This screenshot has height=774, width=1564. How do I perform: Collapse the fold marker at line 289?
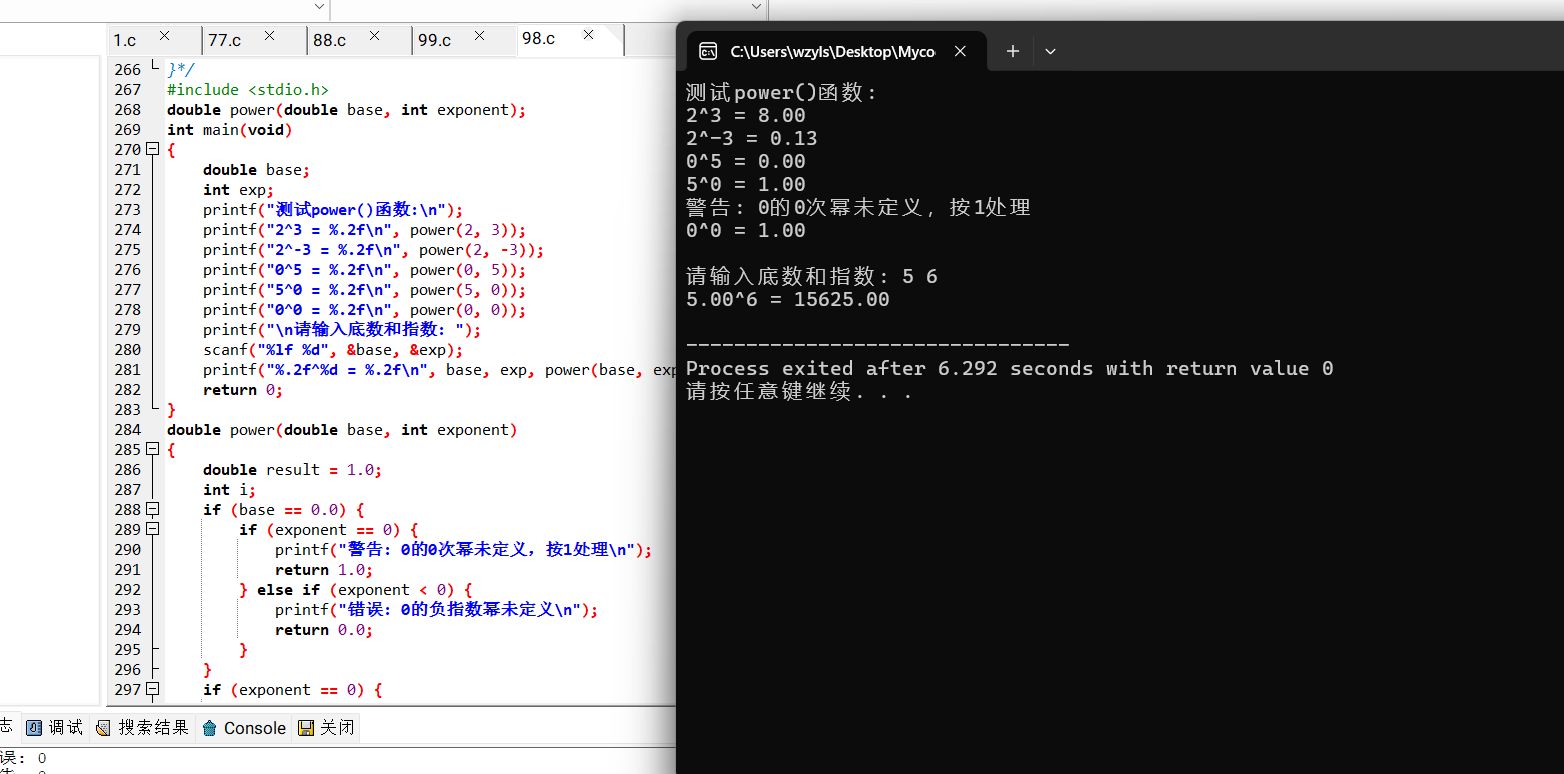[x=152, y=530]
